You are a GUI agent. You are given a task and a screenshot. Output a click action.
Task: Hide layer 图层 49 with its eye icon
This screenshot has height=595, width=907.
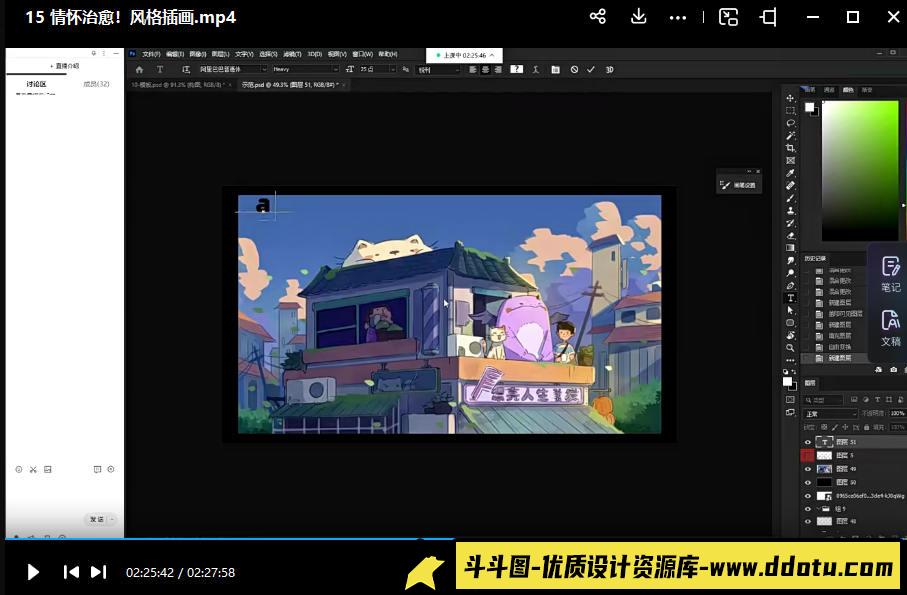click(x=808, y=469)
